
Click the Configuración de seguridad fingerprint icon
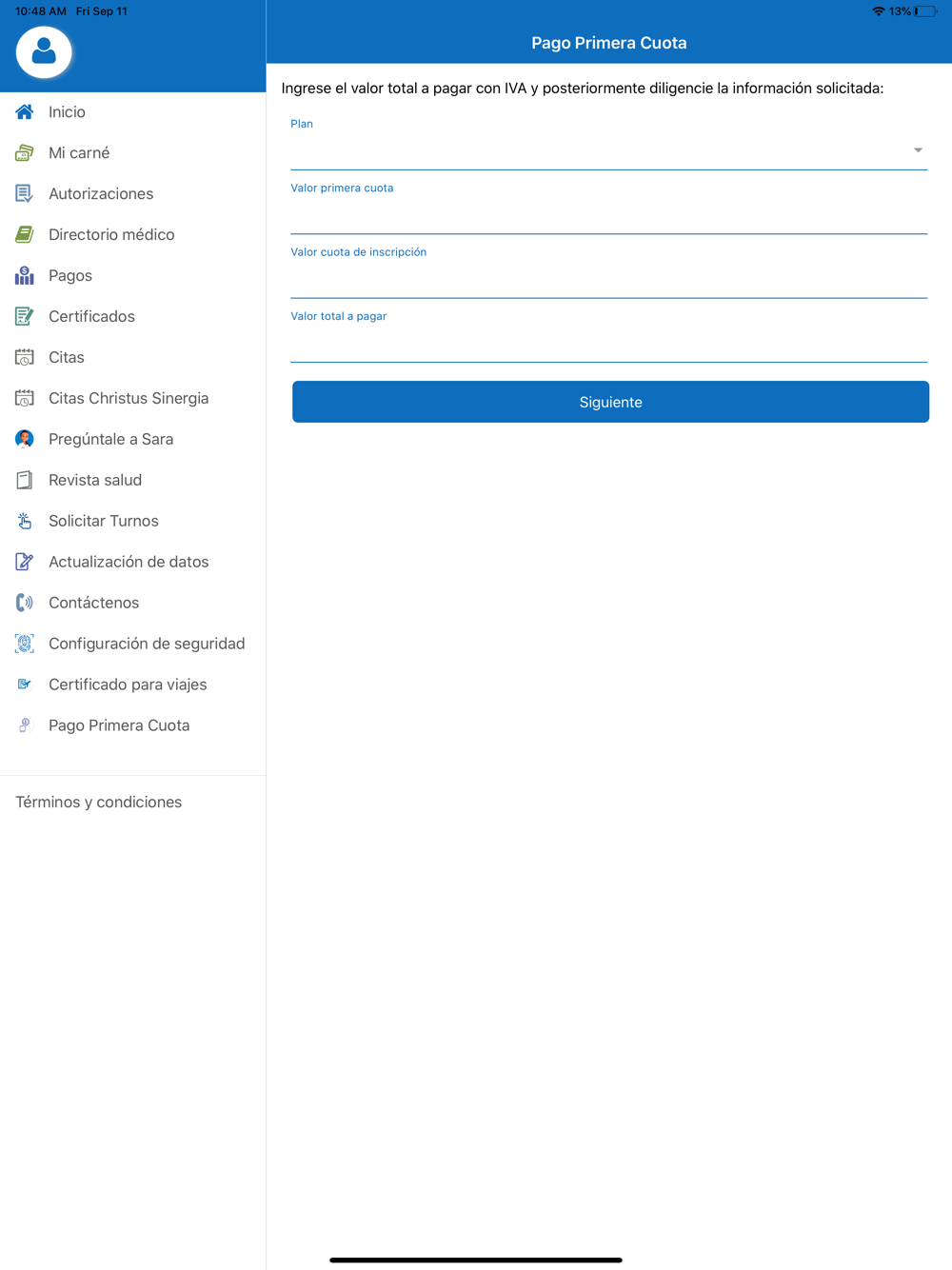click(x=25, y=644)
